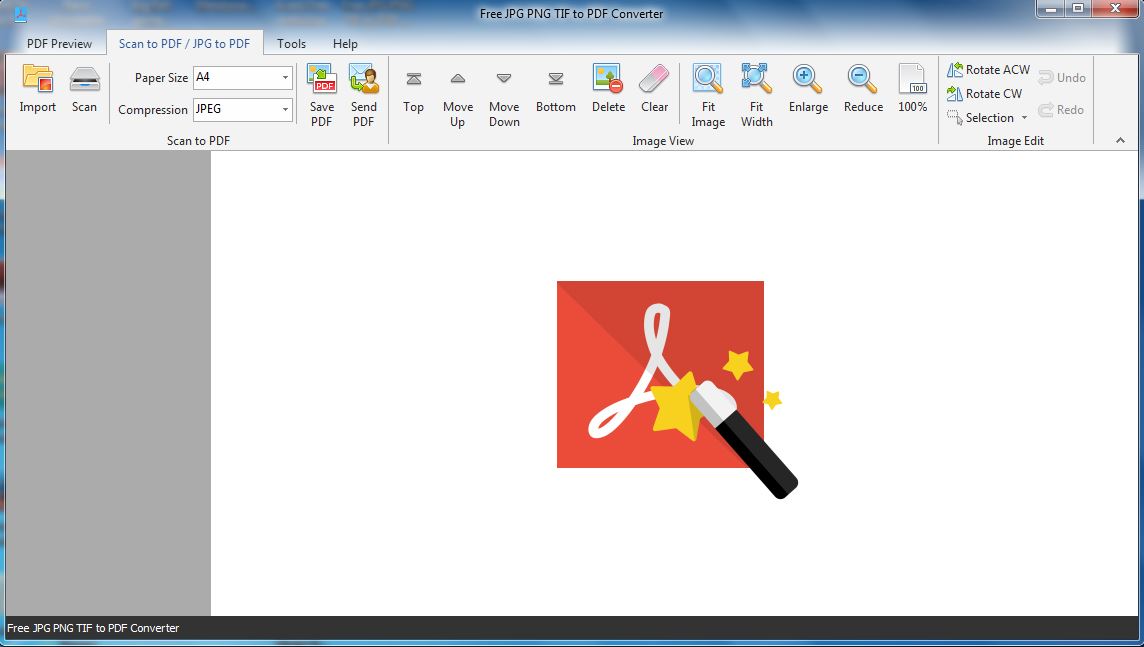
Task: Move the image down in order
Action: (504, 95)
